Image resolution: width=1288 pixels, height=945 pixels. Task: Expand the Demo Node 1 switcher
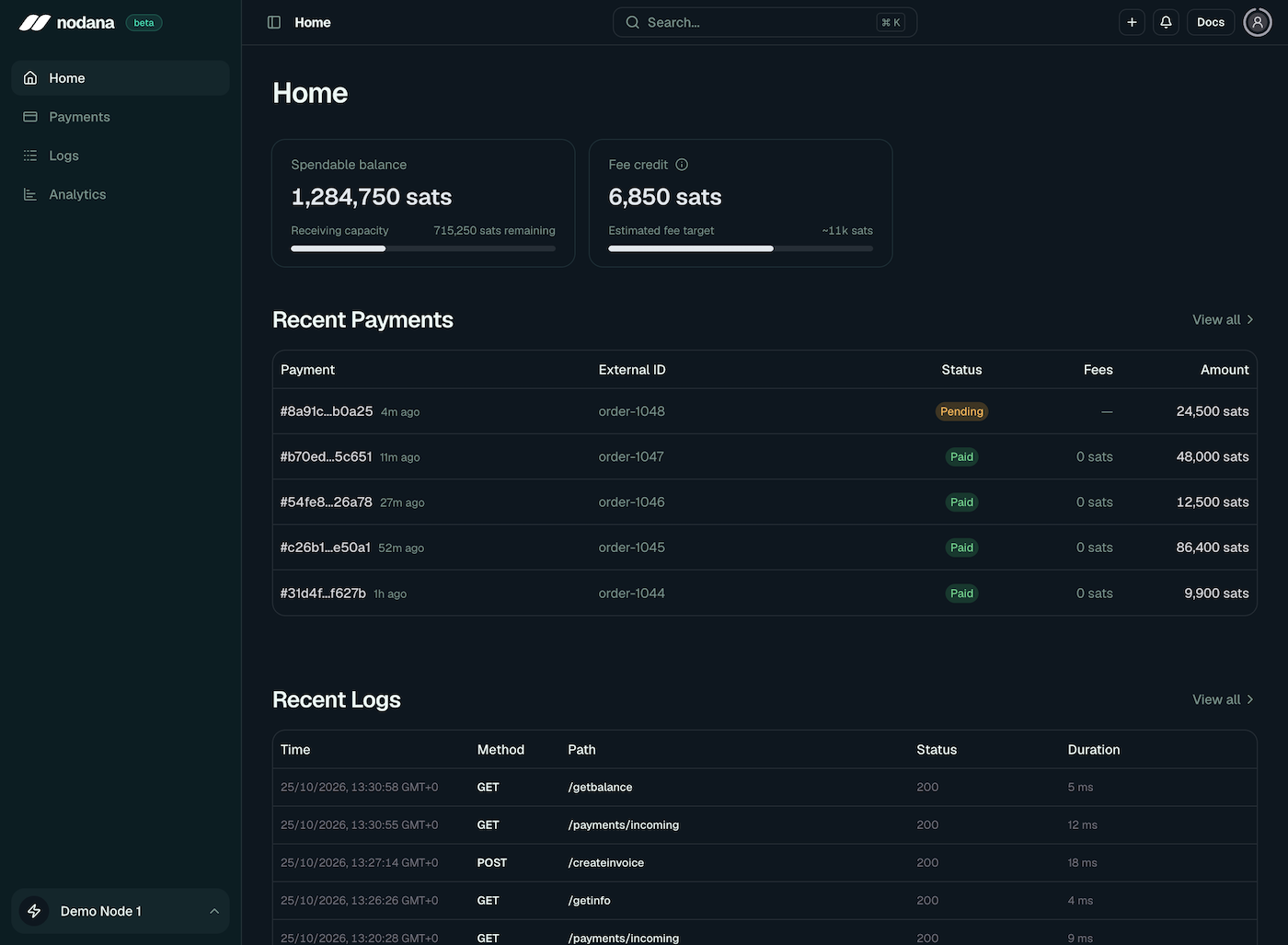121,911
